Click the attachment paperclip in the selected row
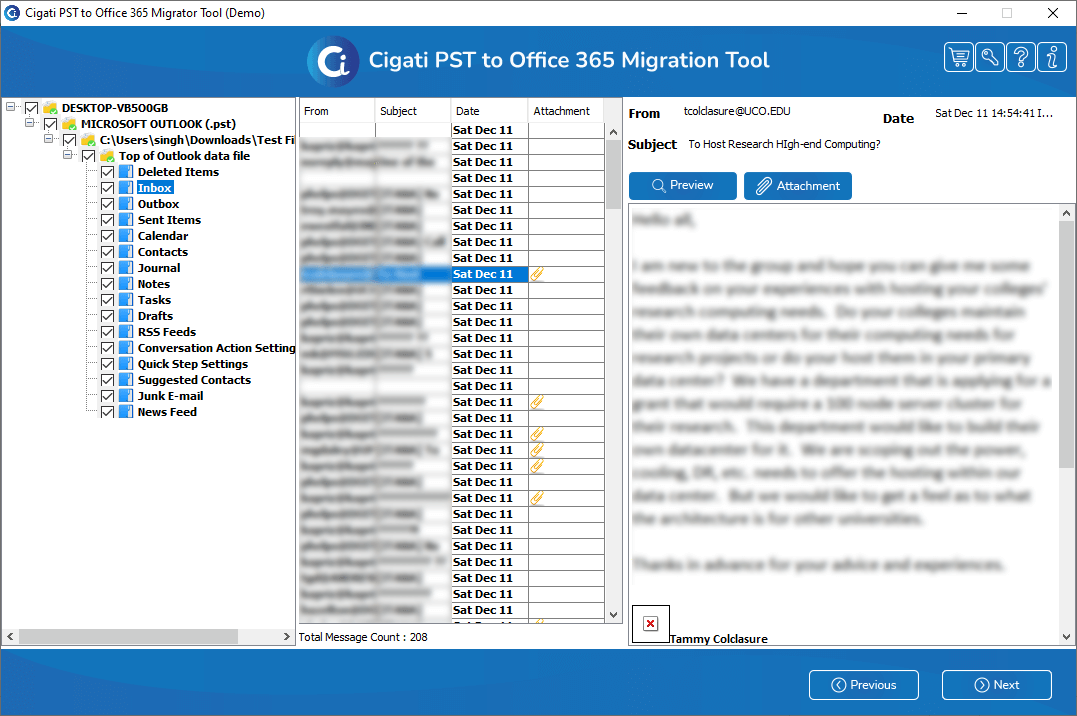Image resolution: width=1077 pixels, height=716 pixels. pos(537,274)
